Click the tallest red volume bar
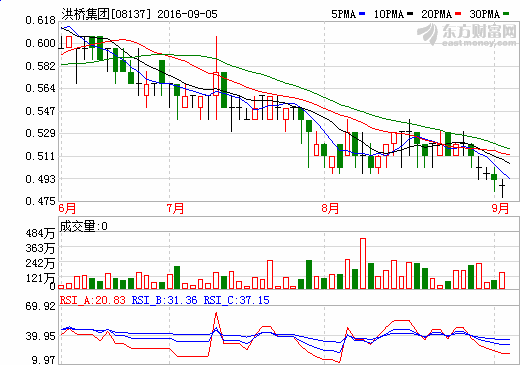 pyautogui.click(x=363, y=263)
